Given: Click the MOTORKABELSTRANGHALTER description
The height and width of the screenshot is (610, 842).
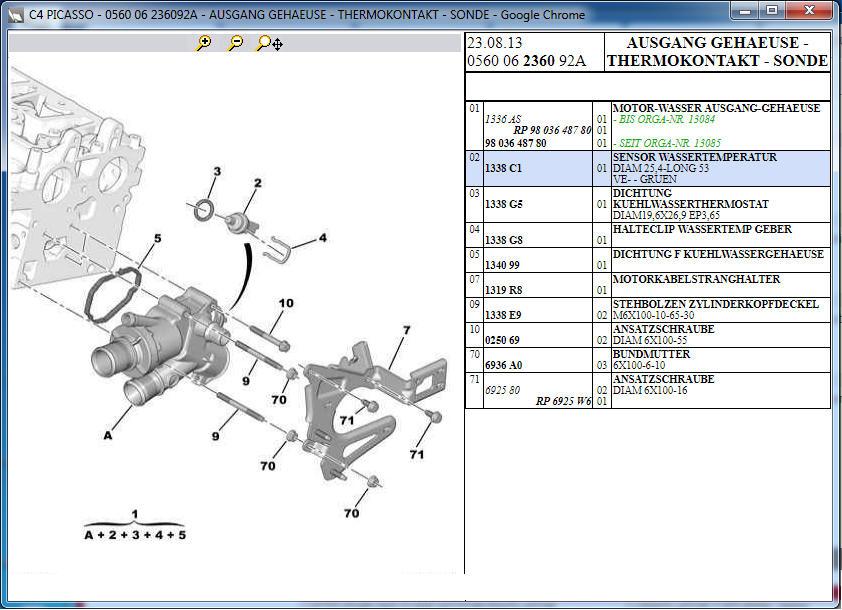Looking at the screenshot, I should tap(696, 279).
